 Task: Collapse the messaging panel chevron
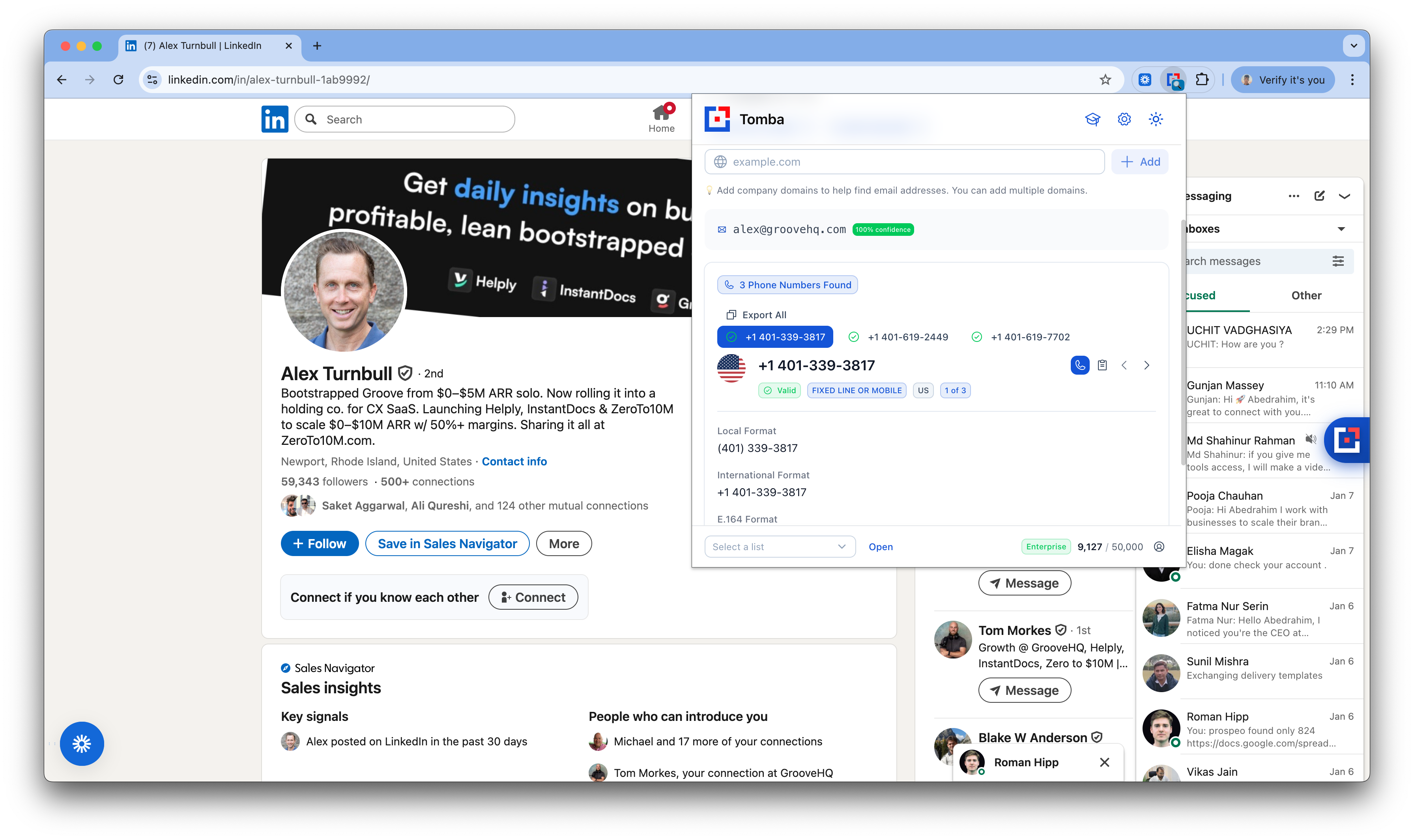point(1344,196)
